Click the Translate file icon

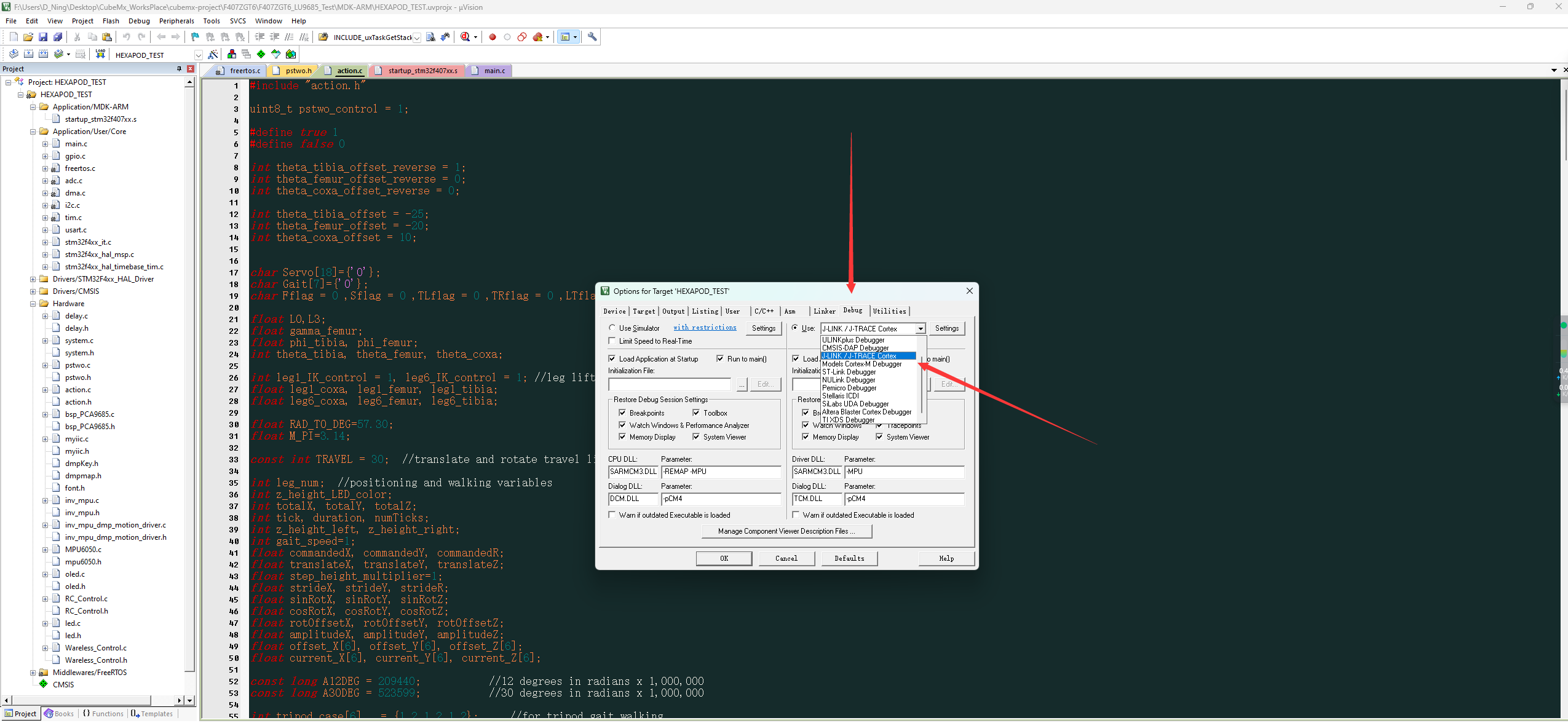coord(14,54)
